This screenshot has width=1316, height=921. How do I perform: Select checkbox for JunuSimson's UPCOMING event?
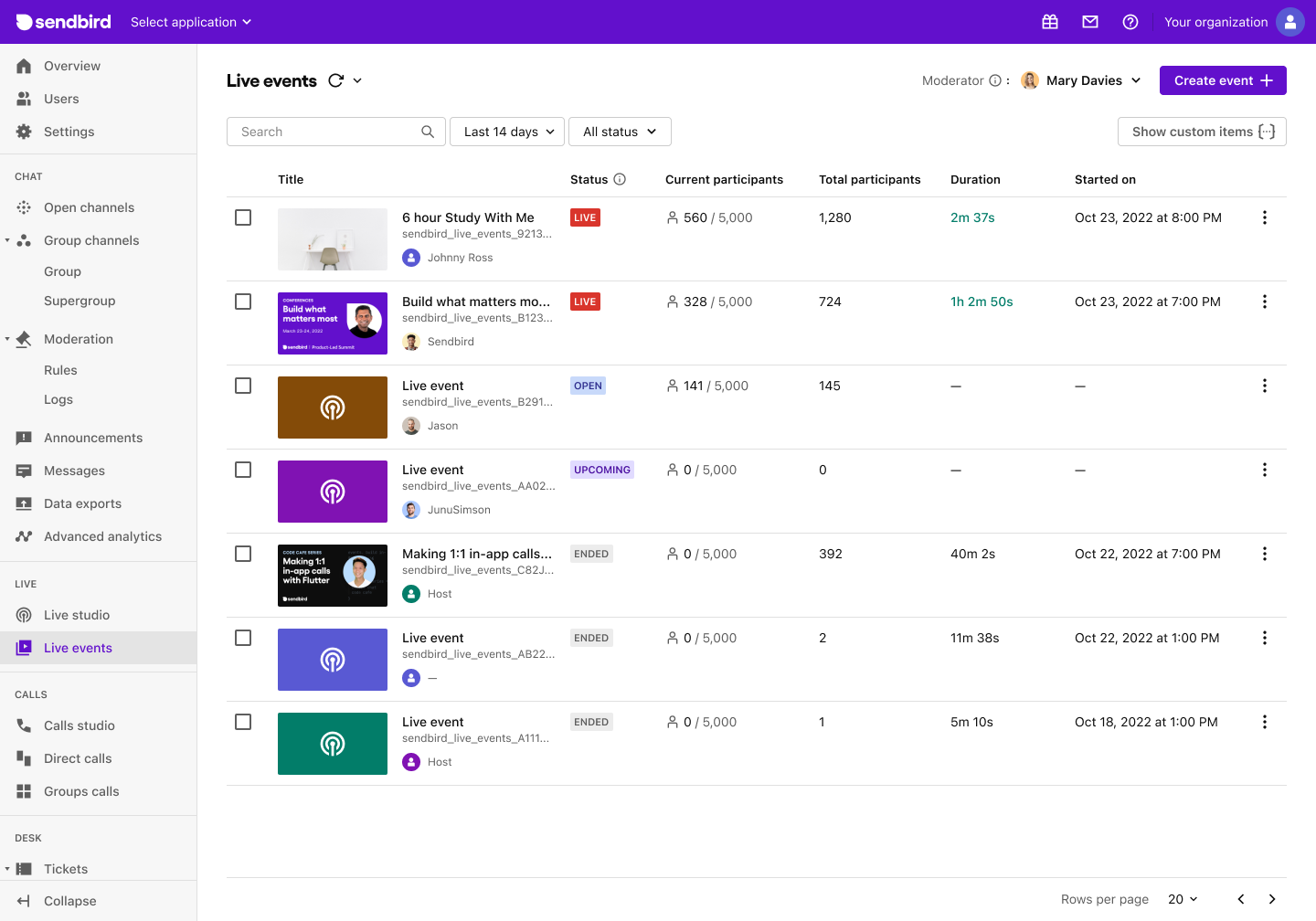243,470
